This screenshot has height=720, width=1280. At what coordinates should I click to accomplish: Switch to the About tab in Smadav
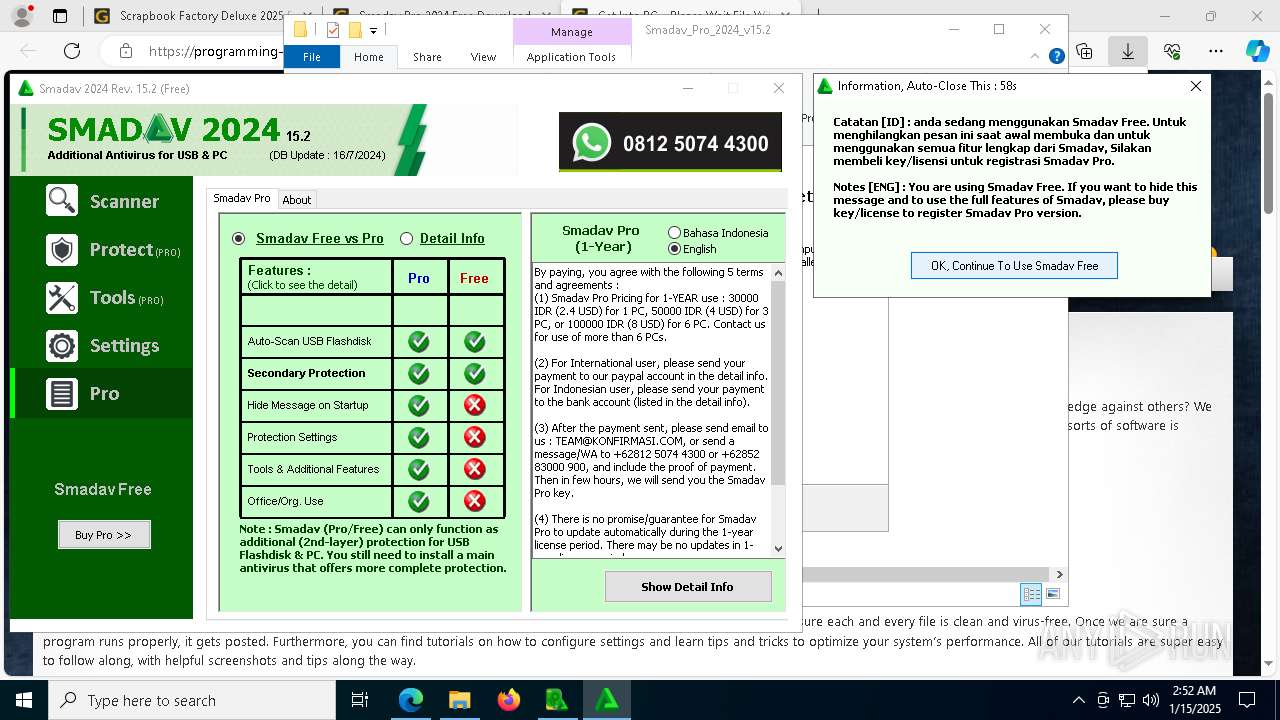click(x=297, y=200)
